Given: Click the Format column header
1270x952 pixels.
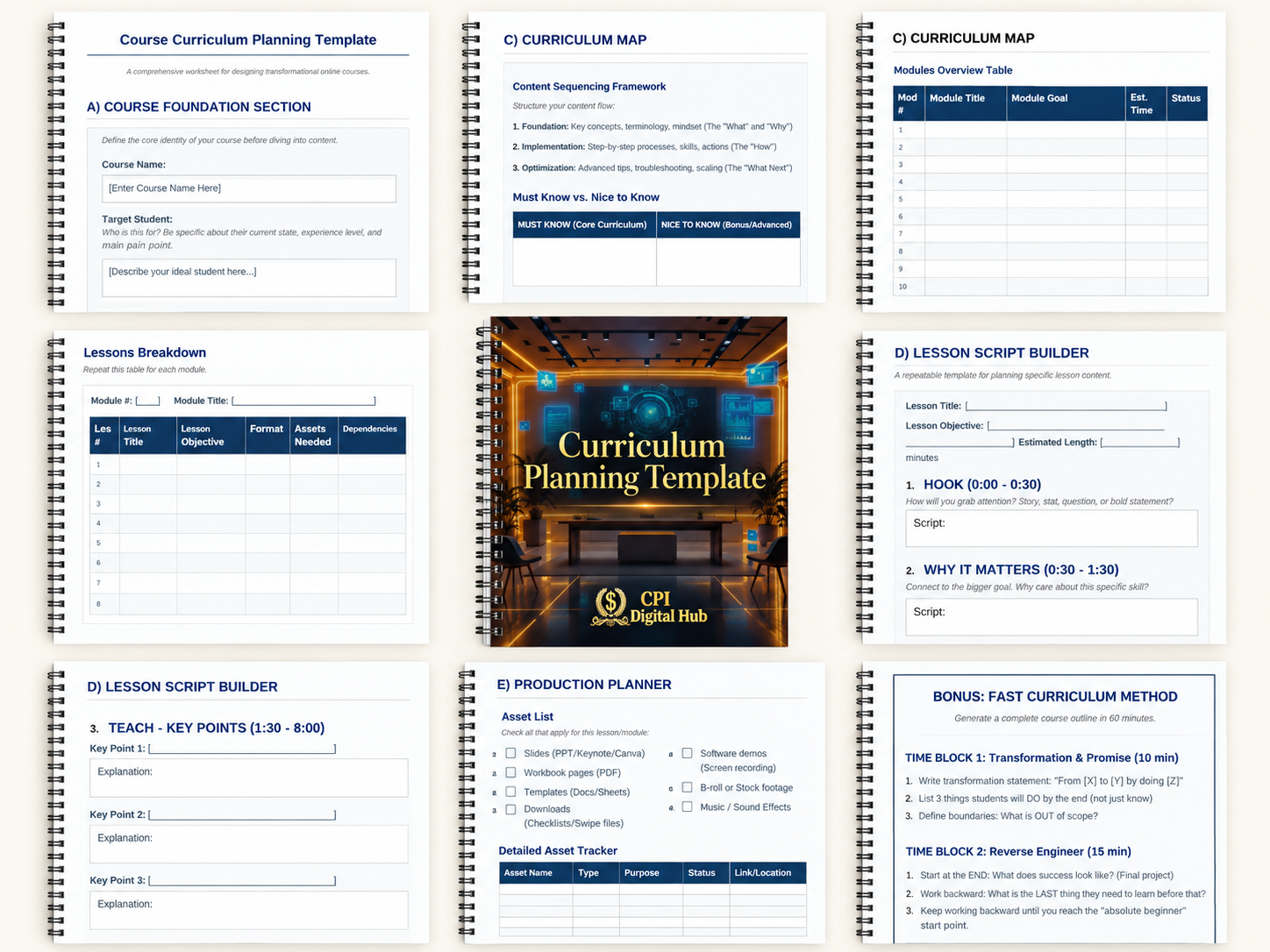Looking at the screenshot, I should pyautogui.click(x=267, y=436).
